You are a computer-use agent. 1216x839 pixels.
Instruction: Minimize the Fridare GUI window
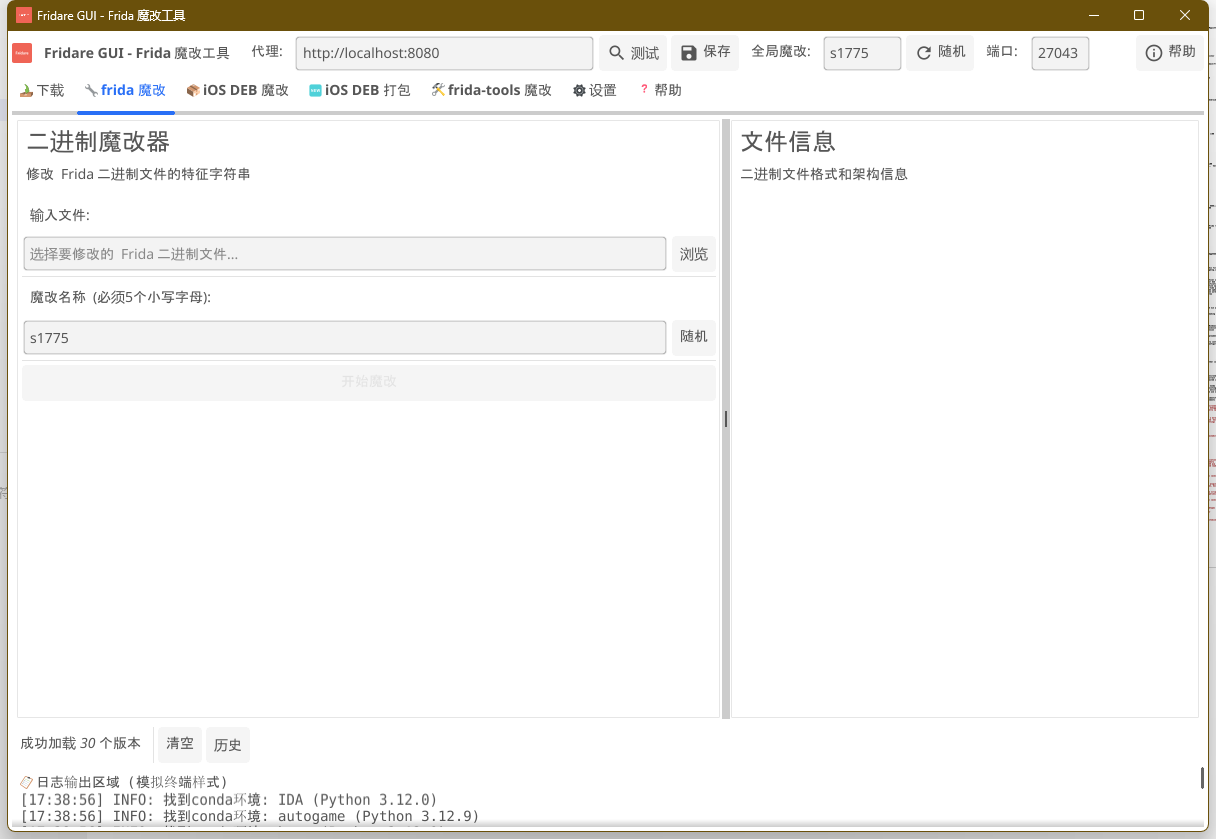point(1093,15)
